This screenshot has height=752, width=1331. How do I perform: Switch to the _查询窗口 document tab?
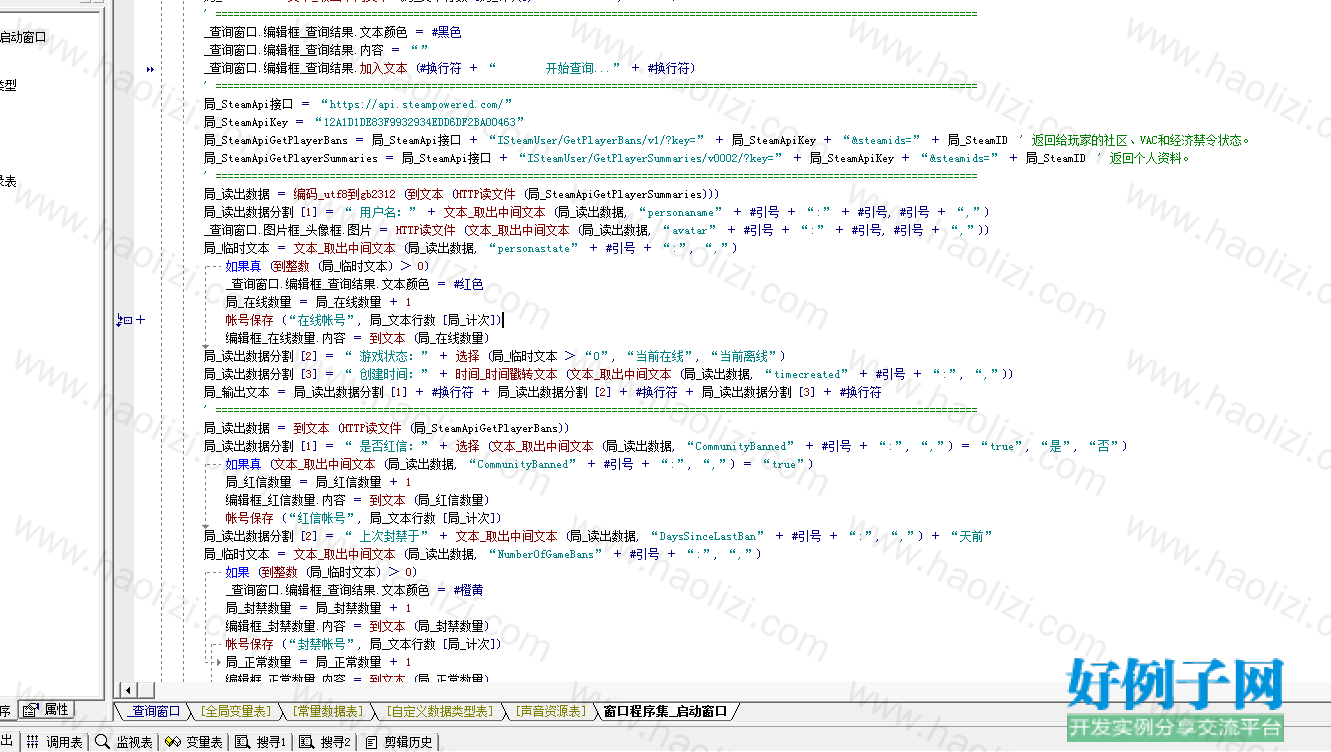155,711
